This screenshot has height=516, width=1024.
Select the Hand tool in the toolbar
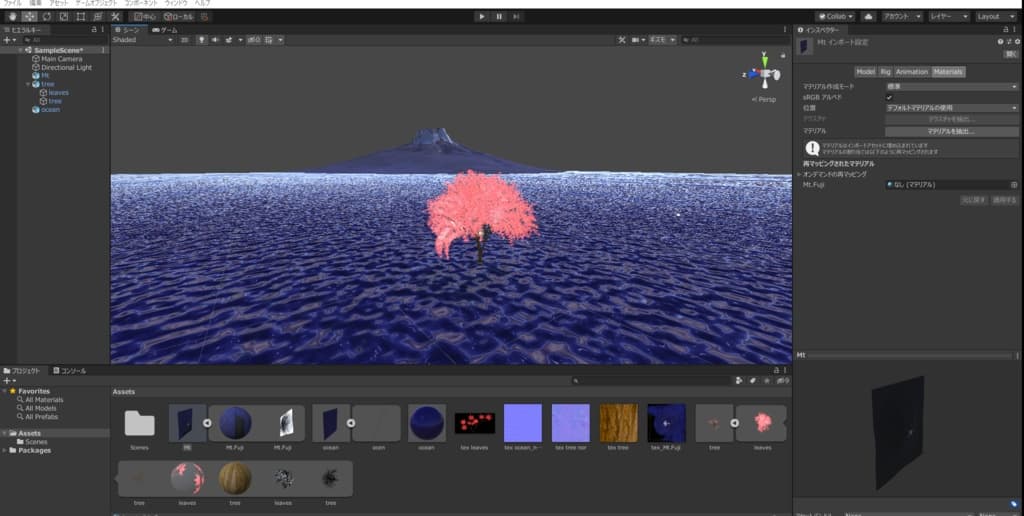11,17
